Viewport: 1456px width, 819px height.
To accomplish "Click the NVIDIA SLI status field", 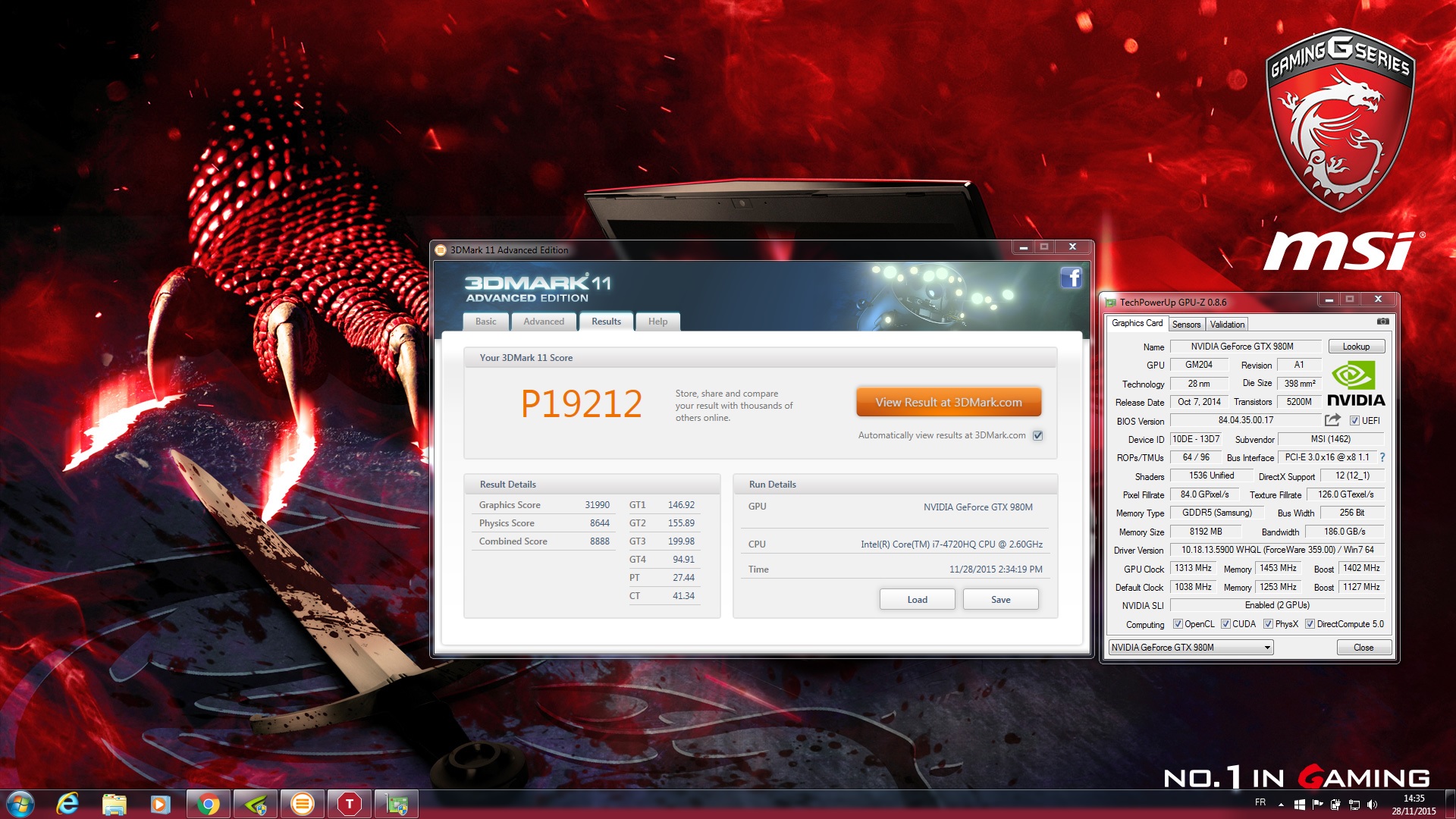I will point(1278,605).
